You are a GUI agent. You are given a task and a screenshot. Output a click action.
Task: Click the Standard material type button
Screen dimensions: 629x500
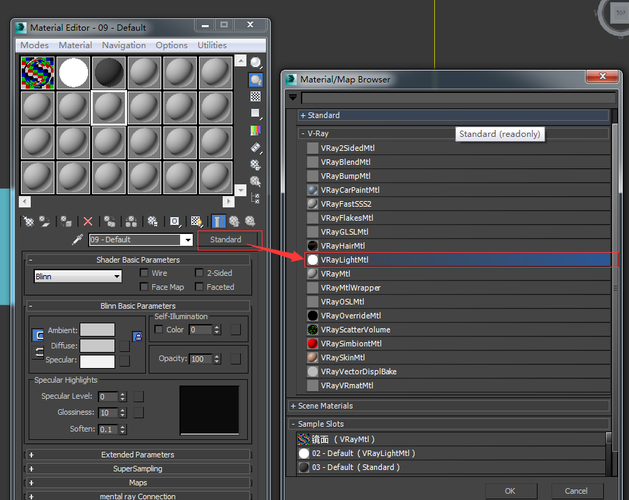[x=225, y=240]
